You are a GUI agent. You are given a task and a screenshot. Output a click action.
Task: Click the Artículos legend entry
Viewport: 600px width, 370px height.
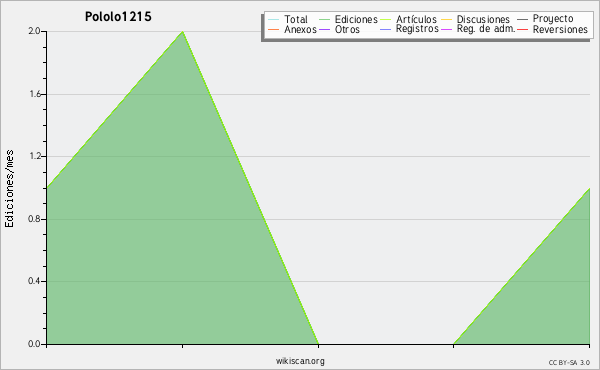click(x=408, y=19)
